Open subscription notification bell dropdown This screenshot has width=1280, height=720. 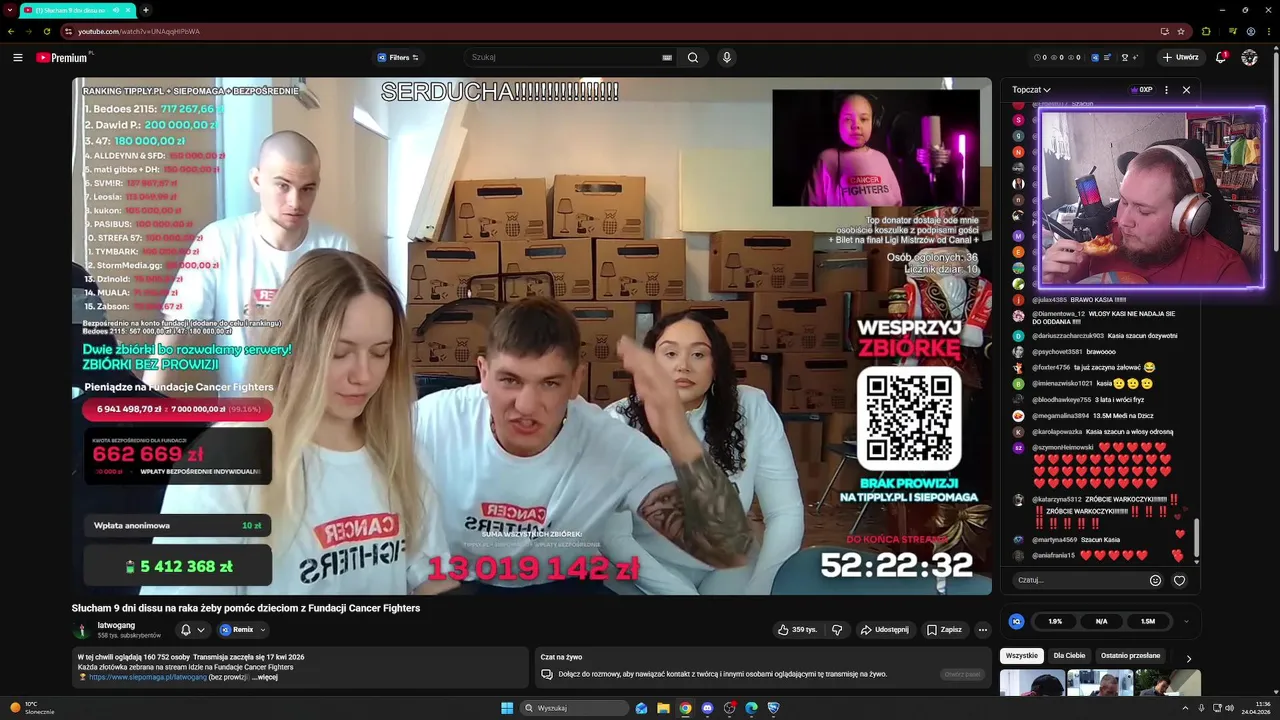tap(192, 630)
